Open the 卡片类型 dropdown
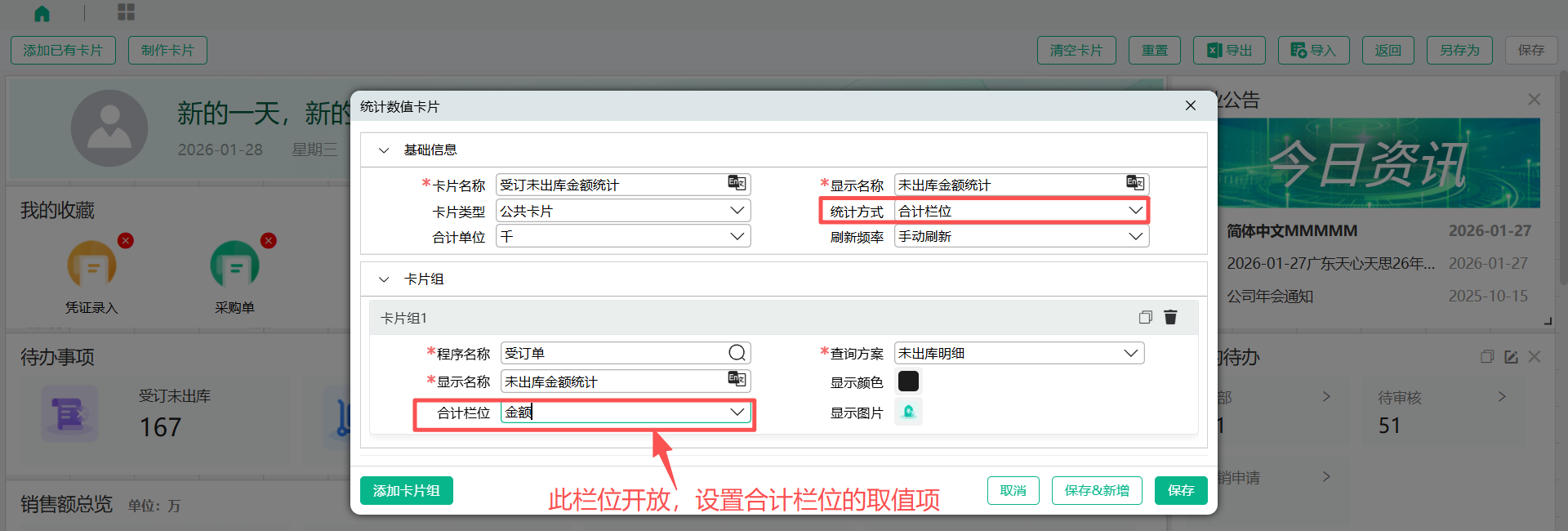Screen dimensions: 1568x531 pos(737,211)
